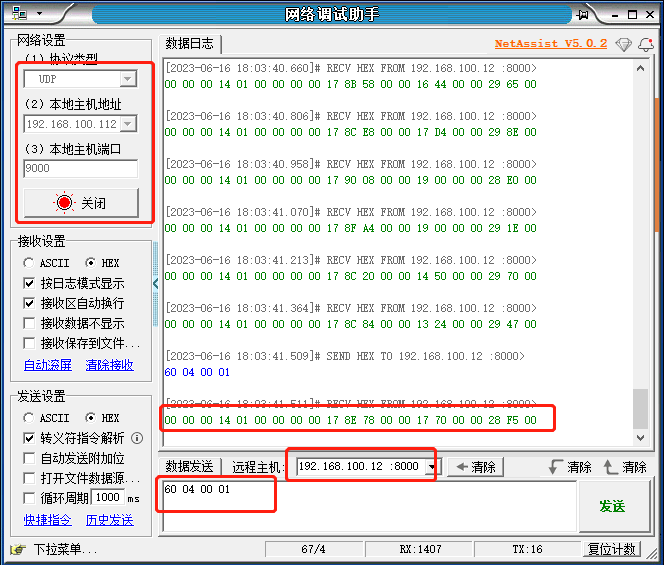The image size is (664, 565).
Task: Click the 67/4 status field
Action: 313,549
